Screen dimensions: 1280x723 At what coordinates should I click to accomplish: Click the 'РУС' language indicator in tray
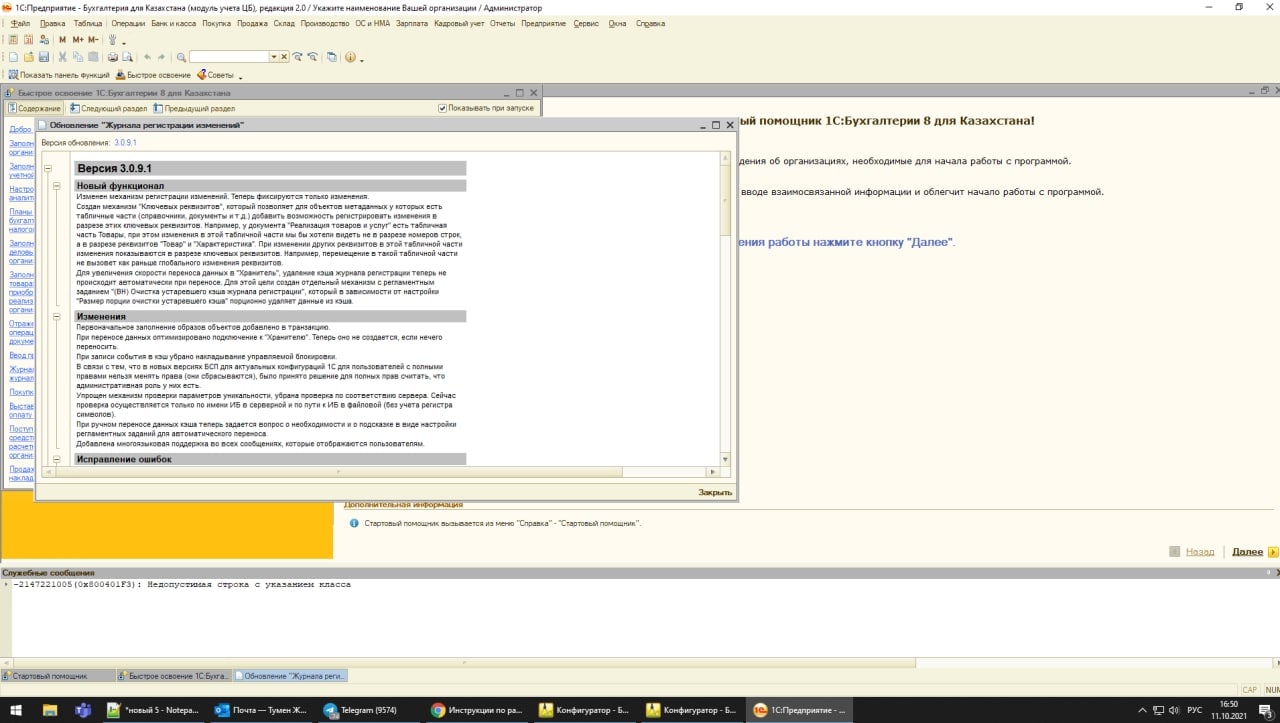click(x=1195, y=710)
